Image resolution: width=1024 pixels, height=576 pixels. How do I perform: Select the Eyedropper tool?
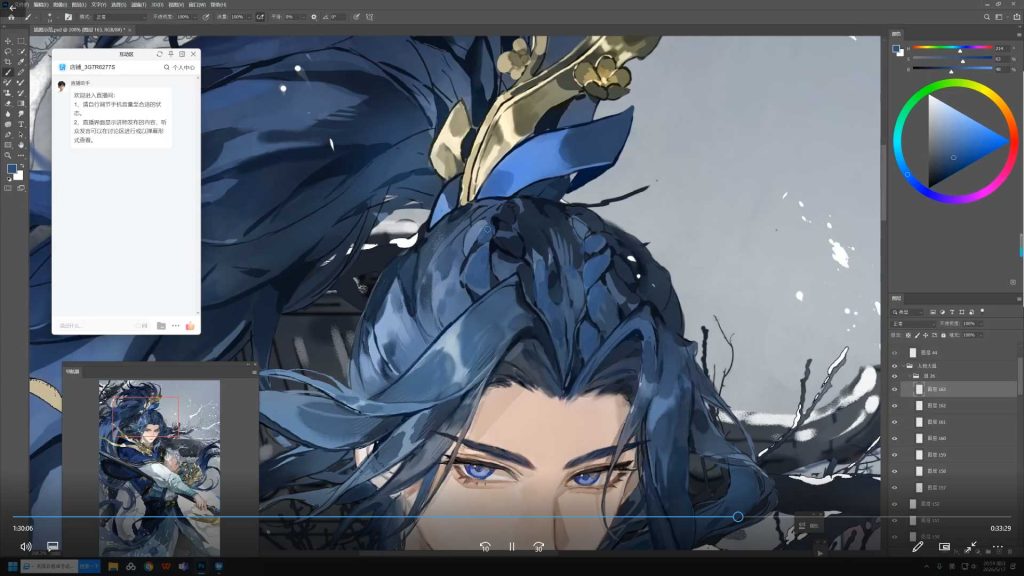[x=21, y=62]
